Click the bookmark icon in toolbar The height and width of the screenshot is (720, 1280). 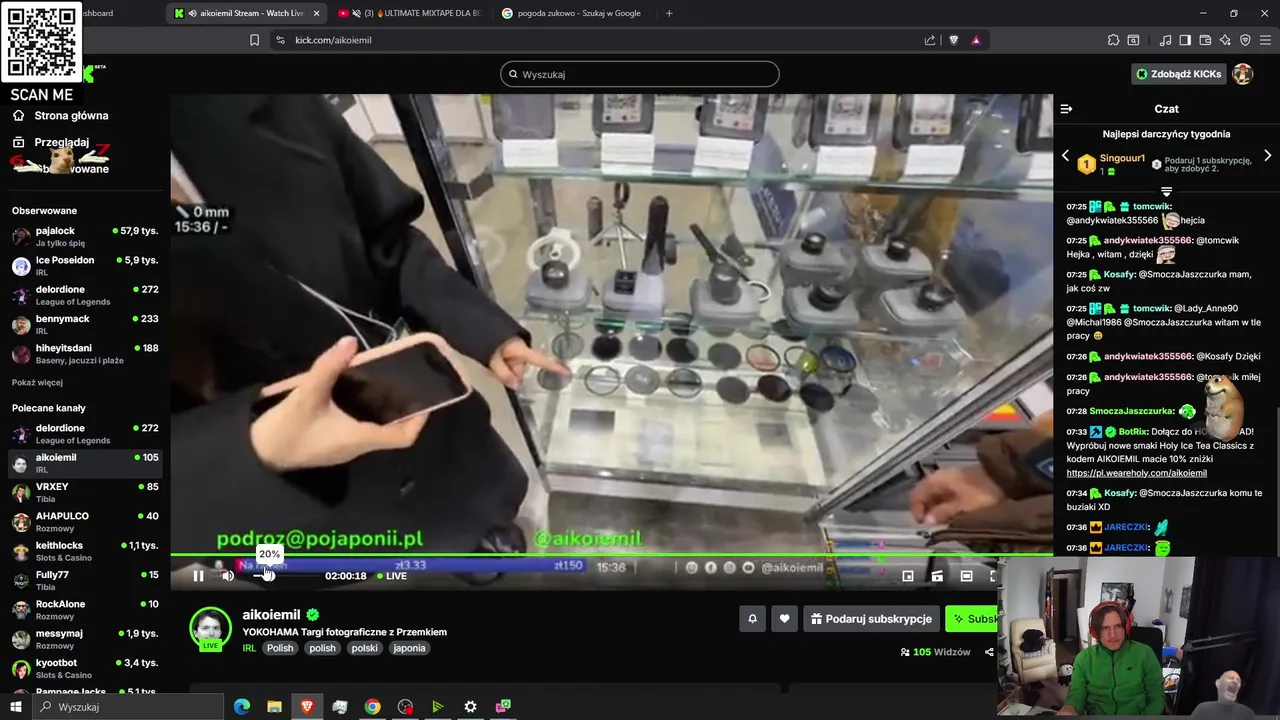coord(254,40)
